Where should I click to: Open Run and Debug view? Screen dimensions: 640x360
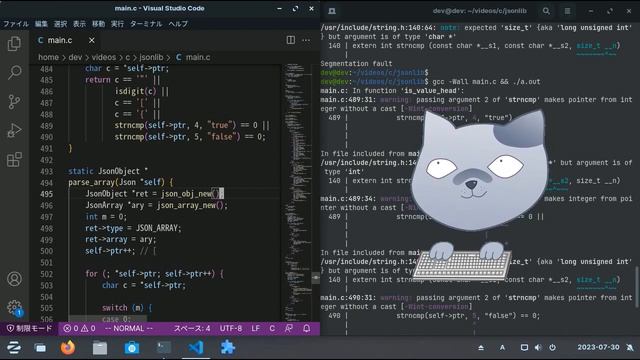(14, 131)
